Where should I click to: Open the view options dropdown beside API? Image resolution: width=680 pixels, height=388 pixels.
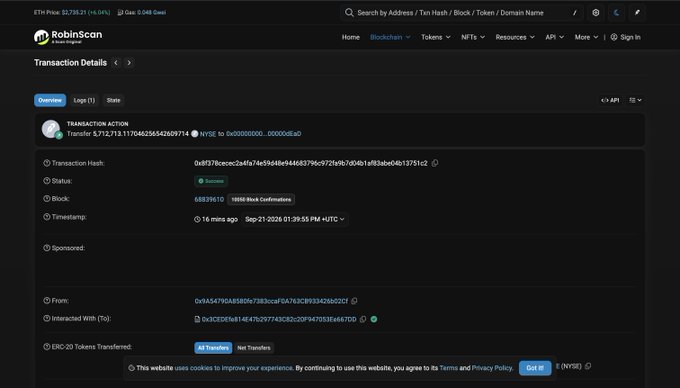click(635, 100)
